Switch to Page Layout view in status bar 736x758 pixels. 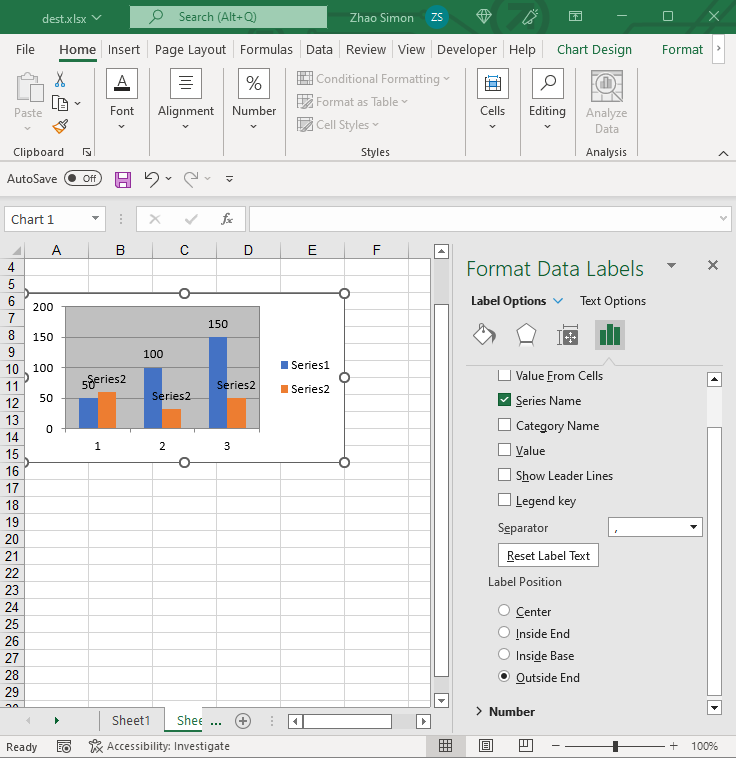485,746
